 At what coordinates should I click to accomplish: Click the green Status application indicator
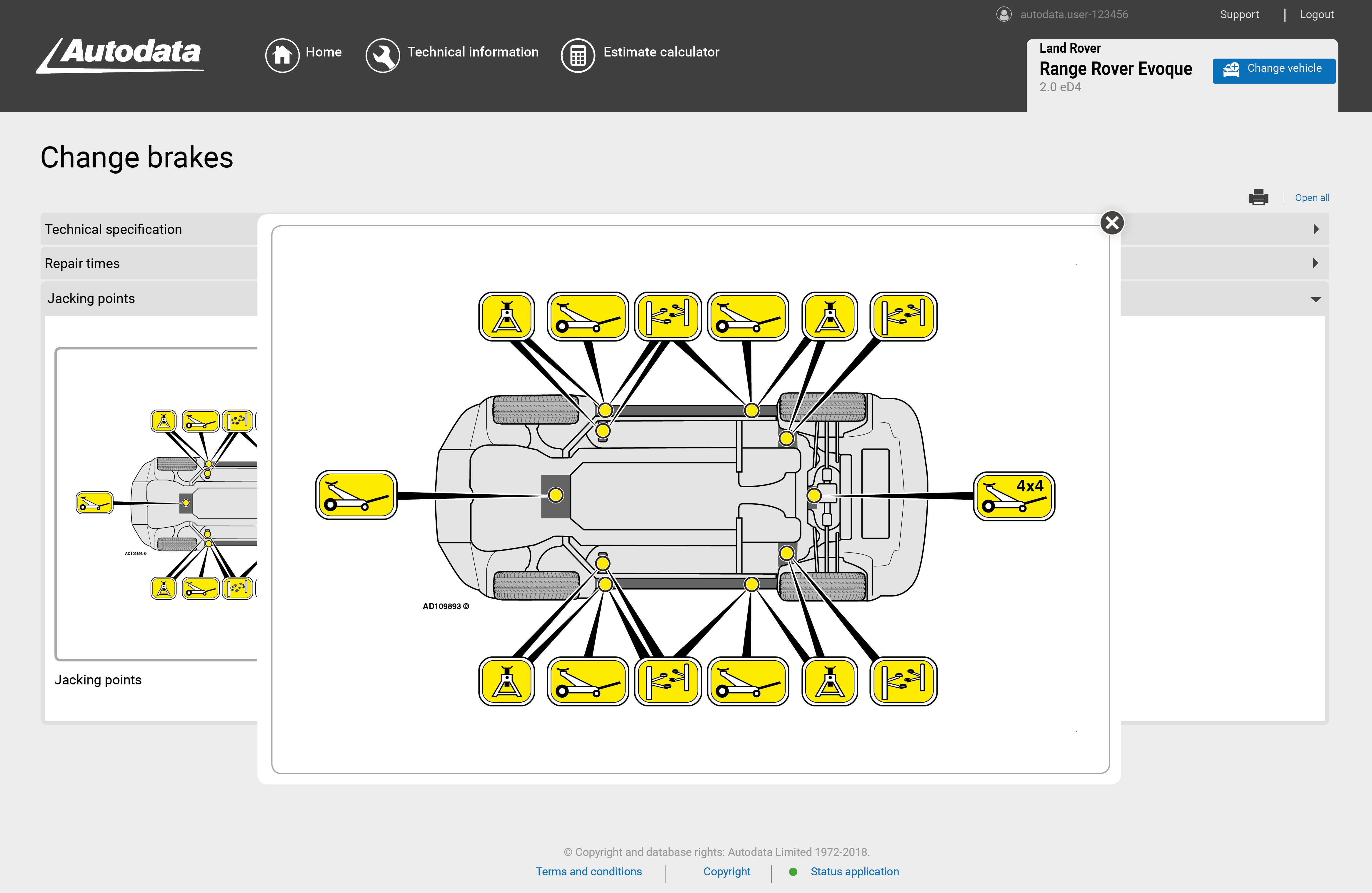pos(793,872)
